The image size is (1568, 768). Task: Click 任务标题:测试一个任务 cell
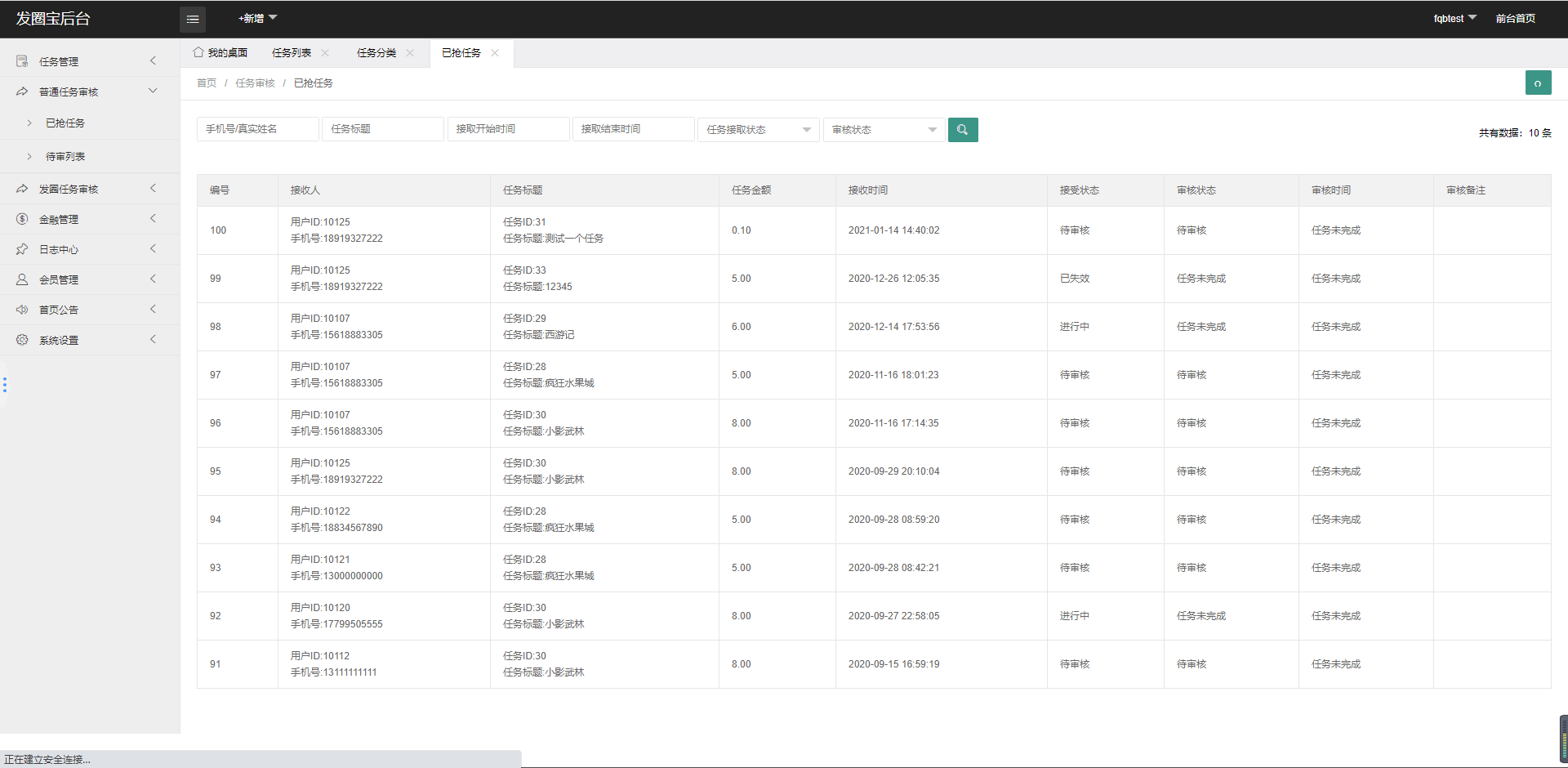554,239
